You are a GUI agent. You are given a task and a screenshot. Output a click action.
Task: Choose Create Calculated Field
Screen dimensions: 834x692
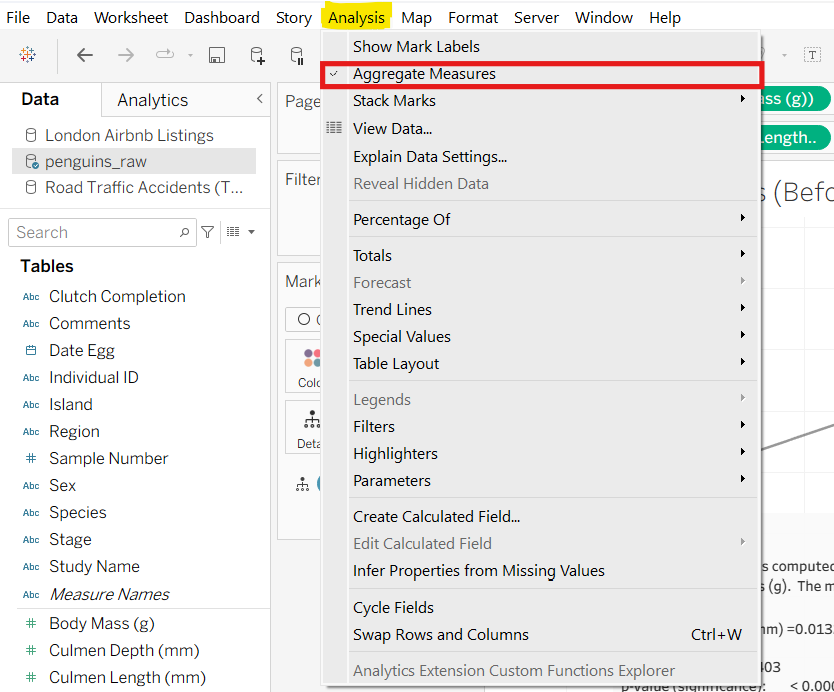pyautogui.click(x=436, y=517)
